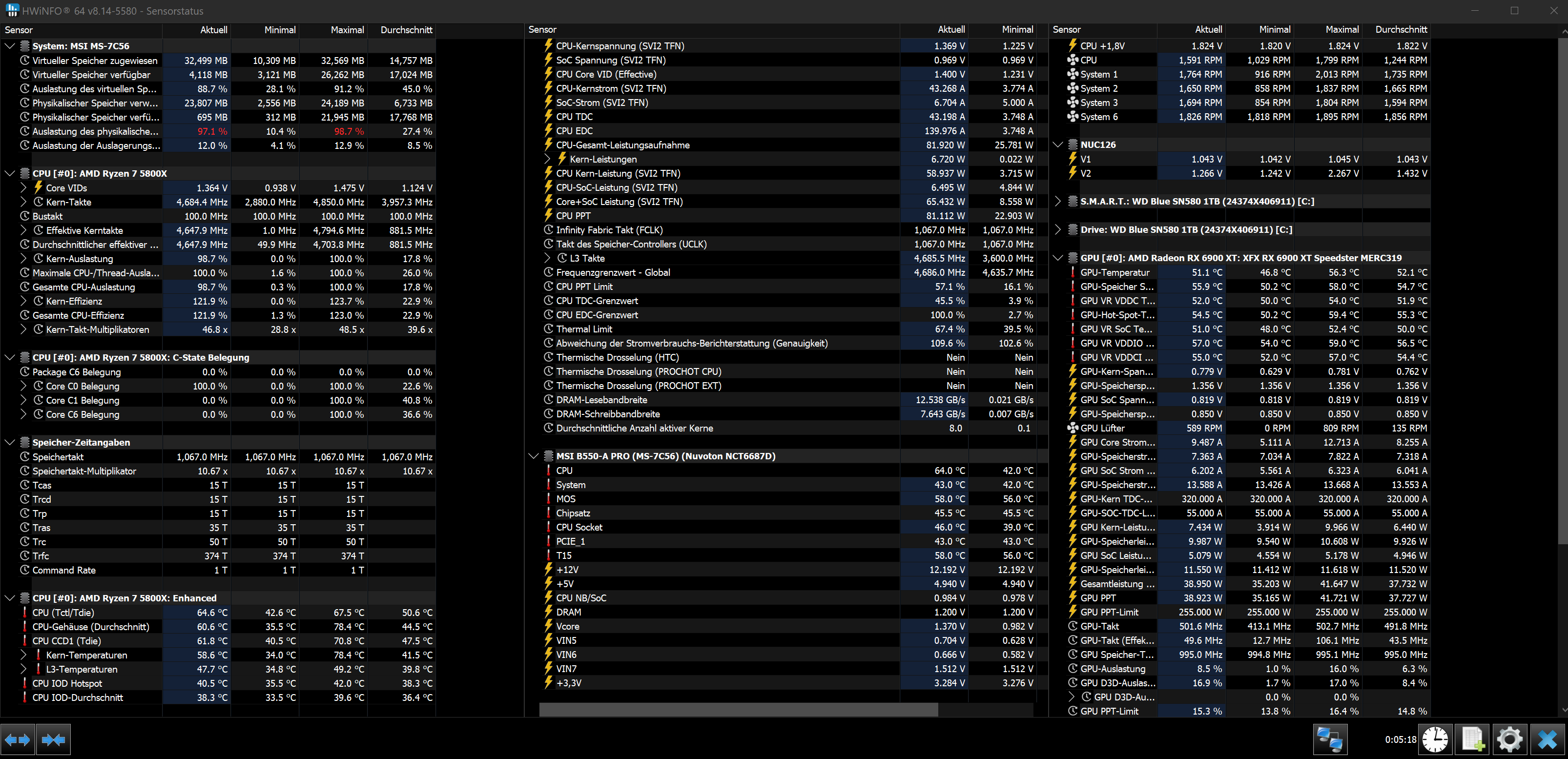Click the Durchschnitt column header in the right panel
This screenshot has width=1568, height=759.
click(1401, 30)
